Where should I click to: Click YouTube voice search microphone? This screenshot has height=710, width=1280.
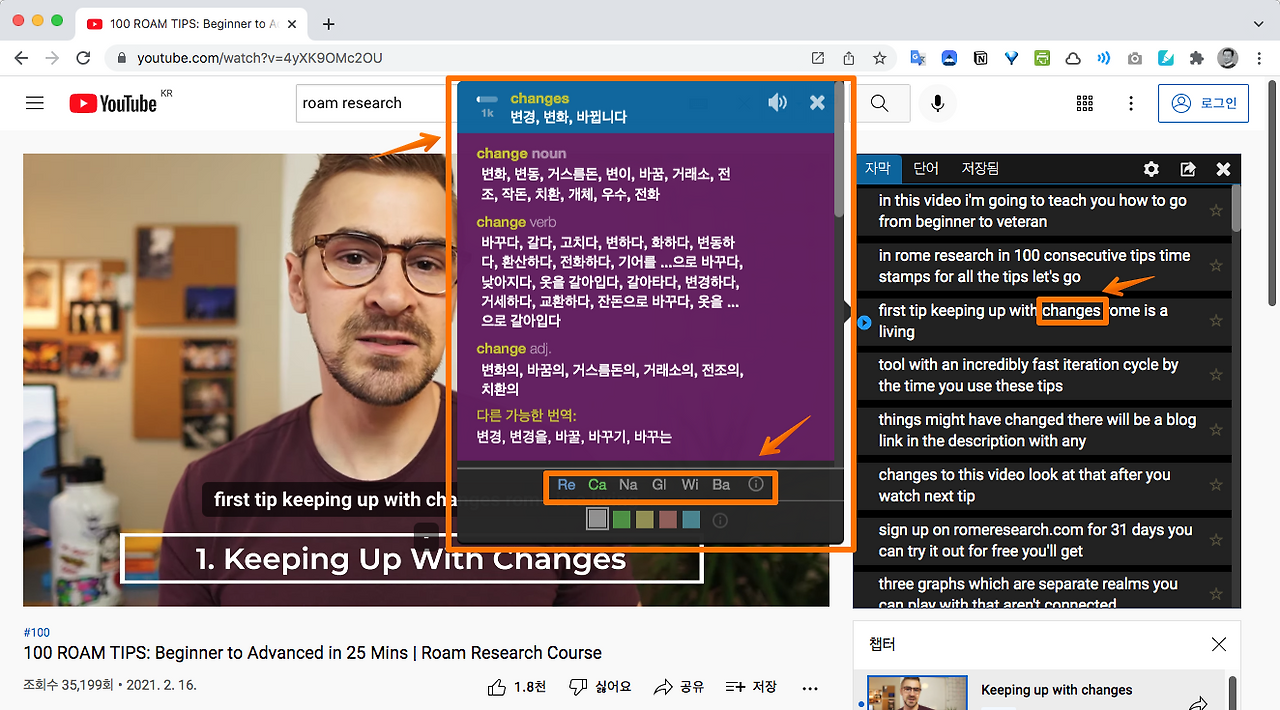point(937,103)
